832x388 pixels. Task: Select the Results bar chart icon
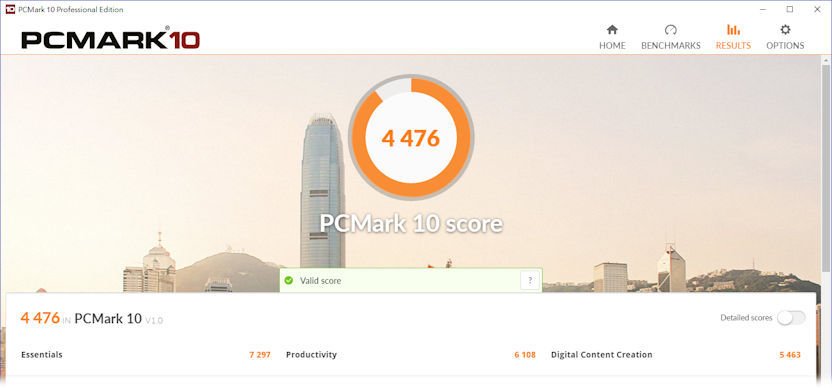click(733, 30)
